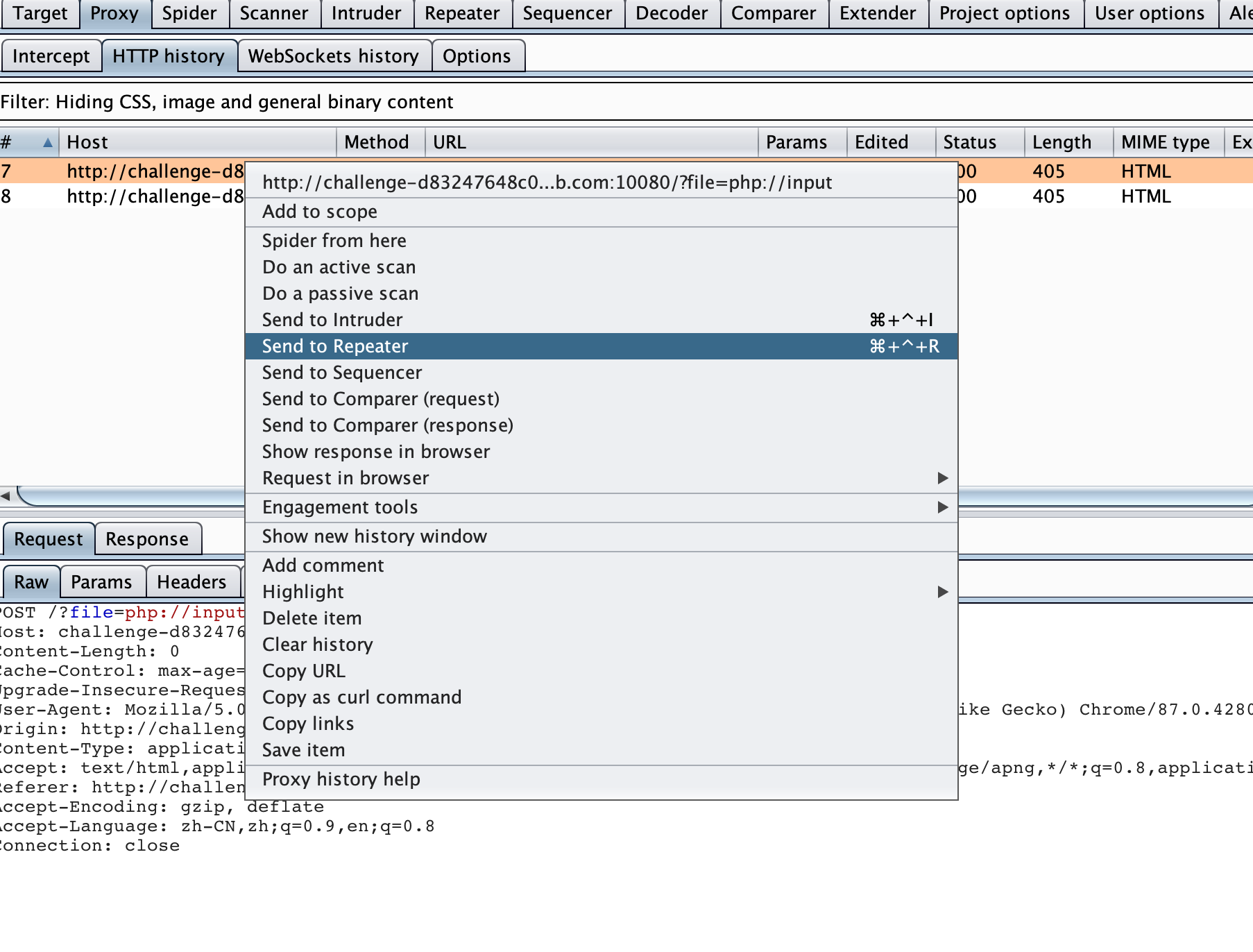This screenshot has width=1253, height=952.
Task: Switch to the Sequencer tab
Action: [x=567, y=13]
